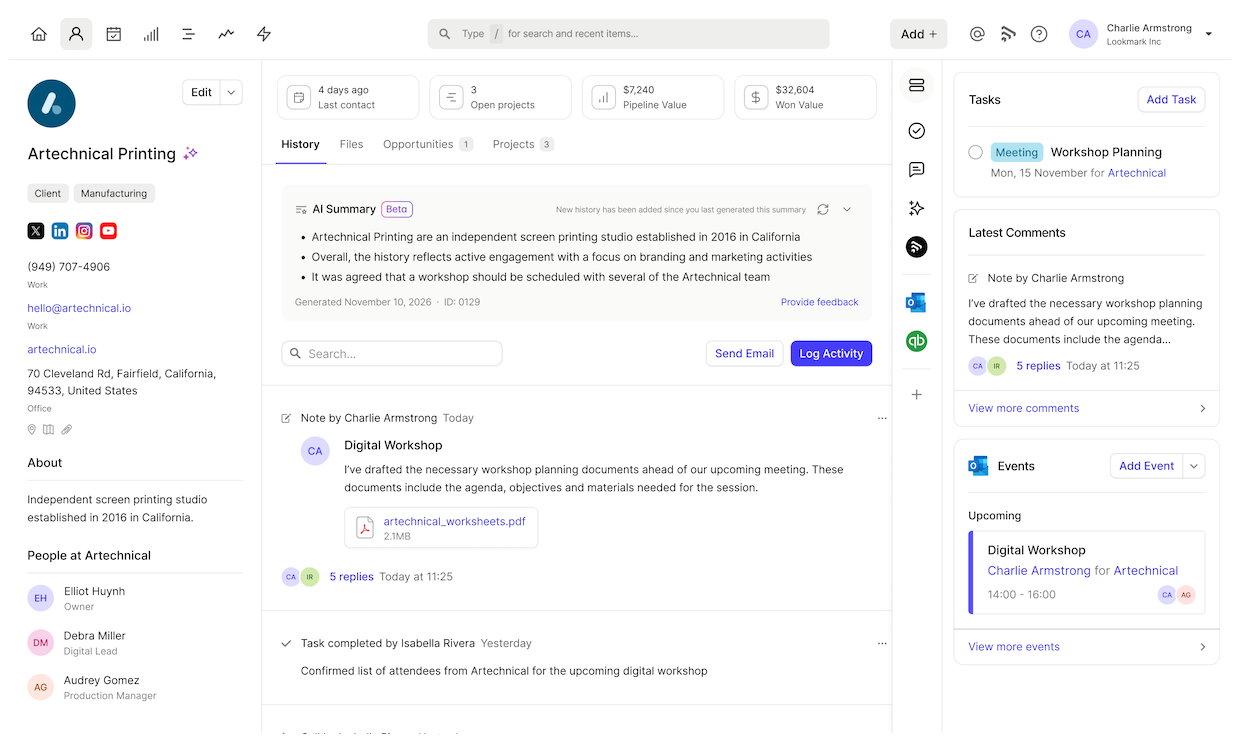
Task: Open the Outlook integration icon
Action: 916,301
